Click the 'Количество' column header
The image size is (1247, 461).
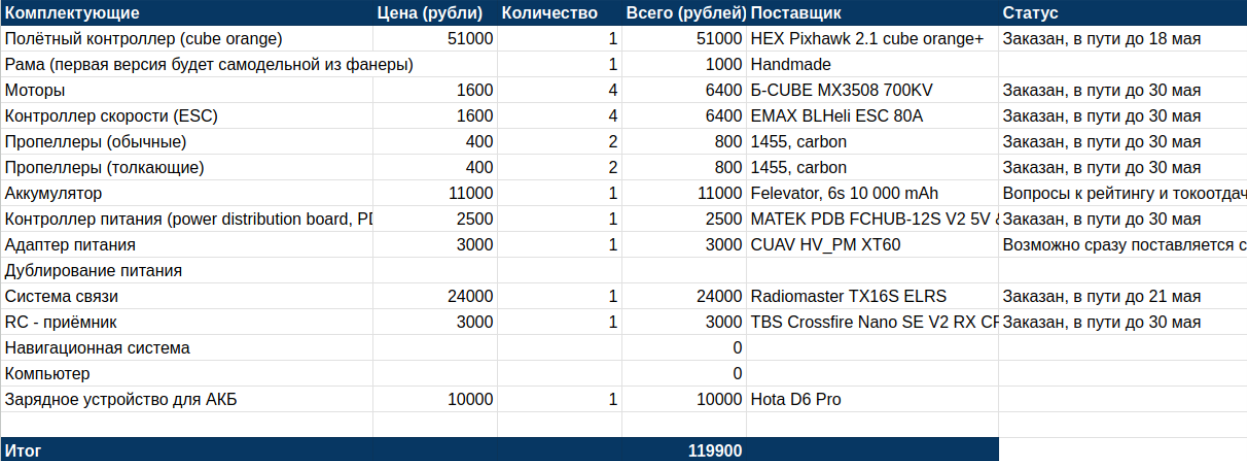pos(559,13)
